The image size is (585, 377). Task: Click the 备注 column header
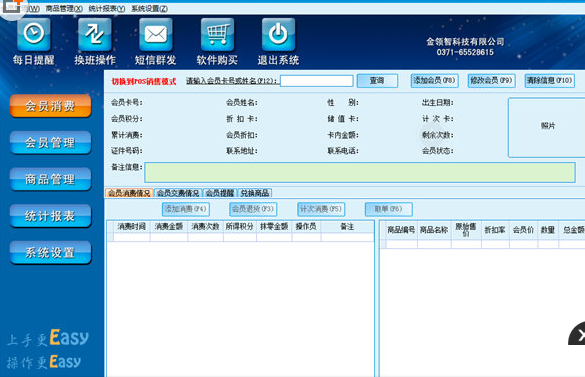[x=347, y=227]
